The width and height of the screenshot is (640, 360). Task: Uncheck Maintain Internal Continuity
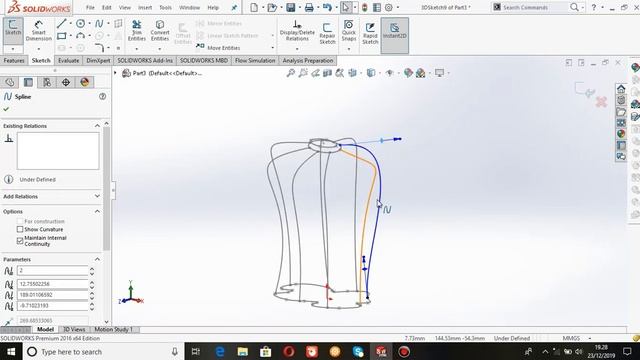[20, 241]
